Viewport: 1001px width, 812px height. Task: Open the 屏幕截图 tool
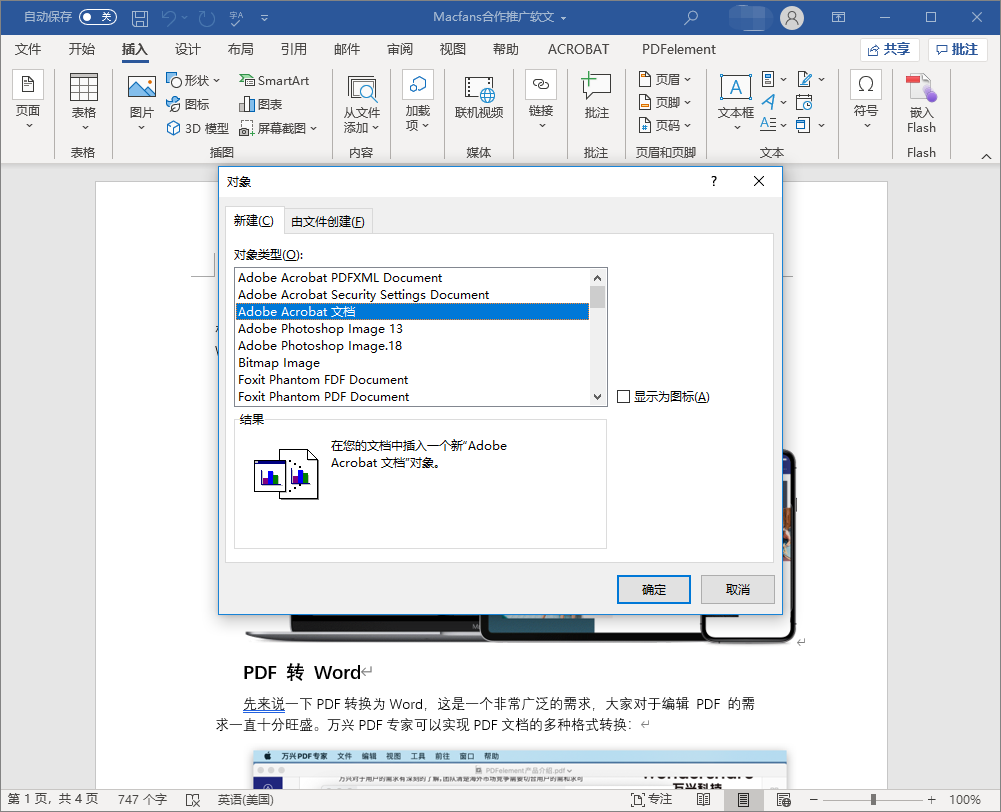(x=278, y=130)
